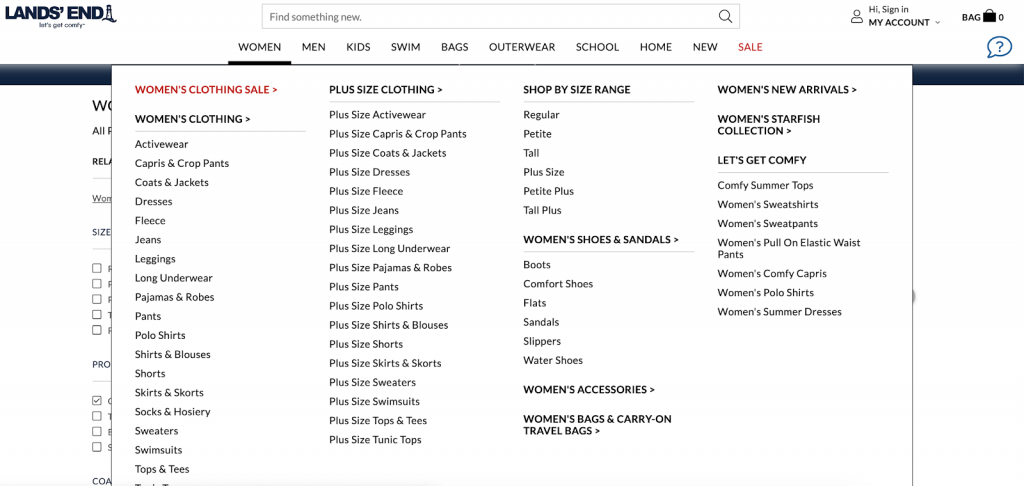
Task: Choose Tall size range
Action: [x=531, y=153]
